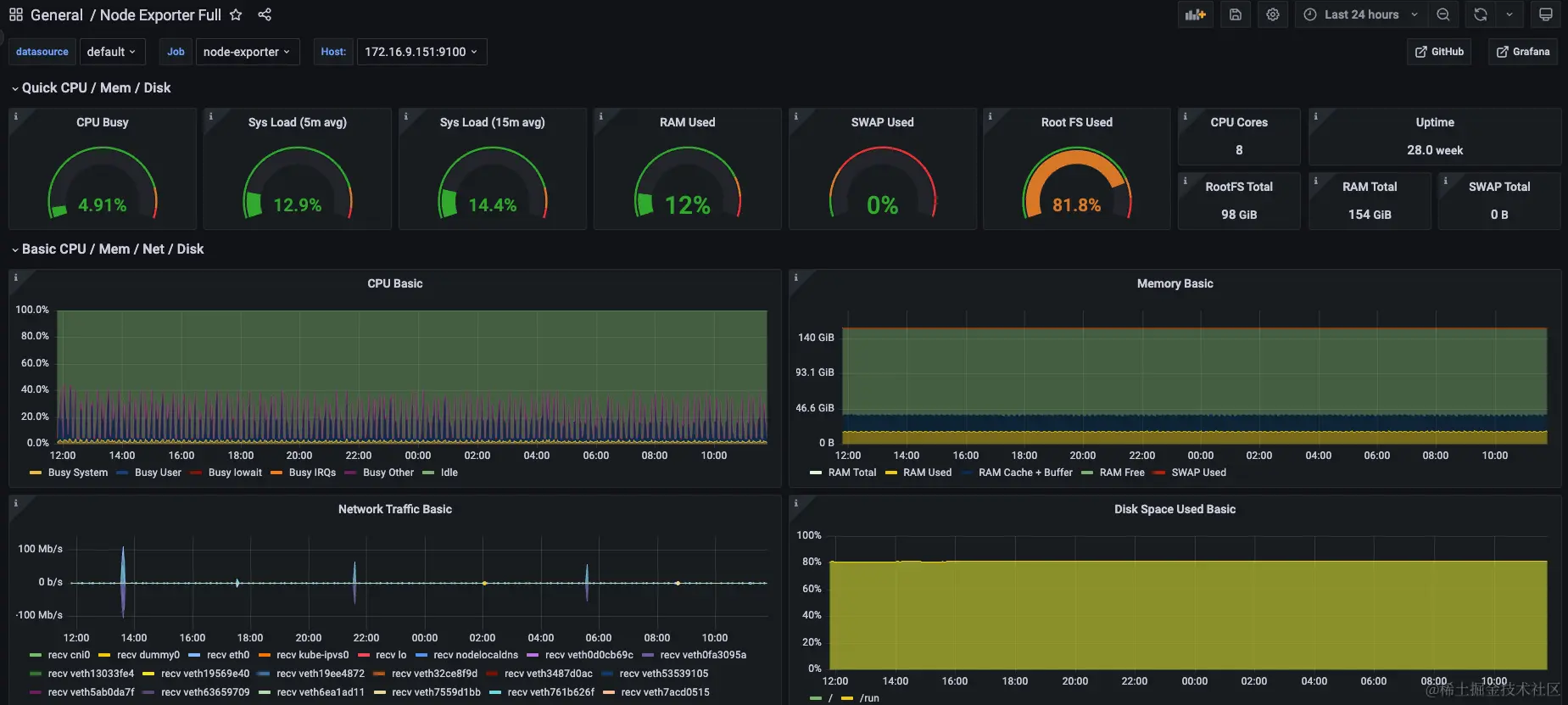Click the add panel icon
1568x705 pixels.
point(1196,14)
